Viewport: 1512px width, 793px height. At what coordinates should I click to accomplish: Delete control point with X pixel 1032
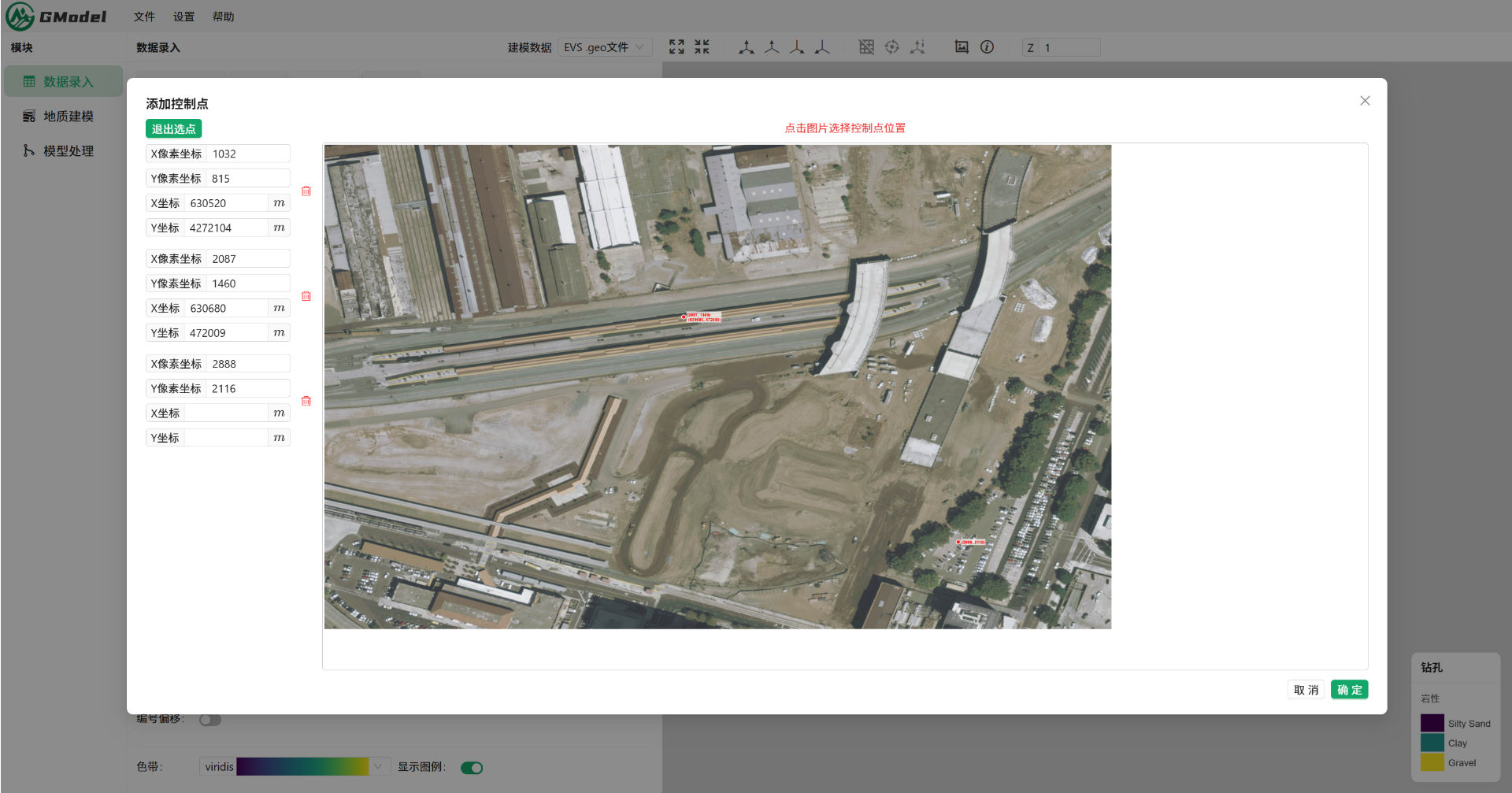pyautogui.click(x=306, y=191)
